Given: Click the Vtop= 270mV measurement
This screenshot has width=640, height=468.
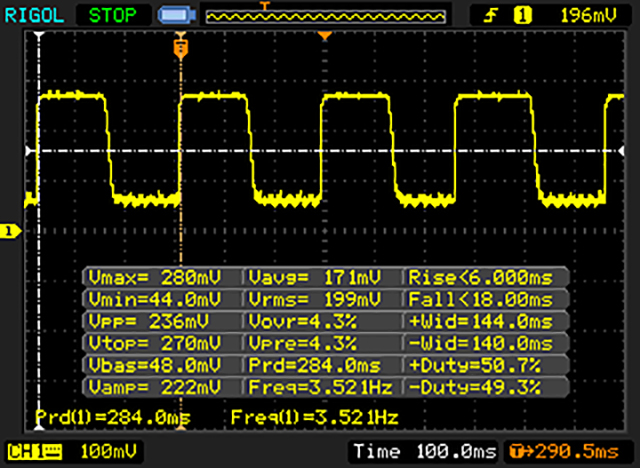Looking at the screenshot, I should 155,344.
